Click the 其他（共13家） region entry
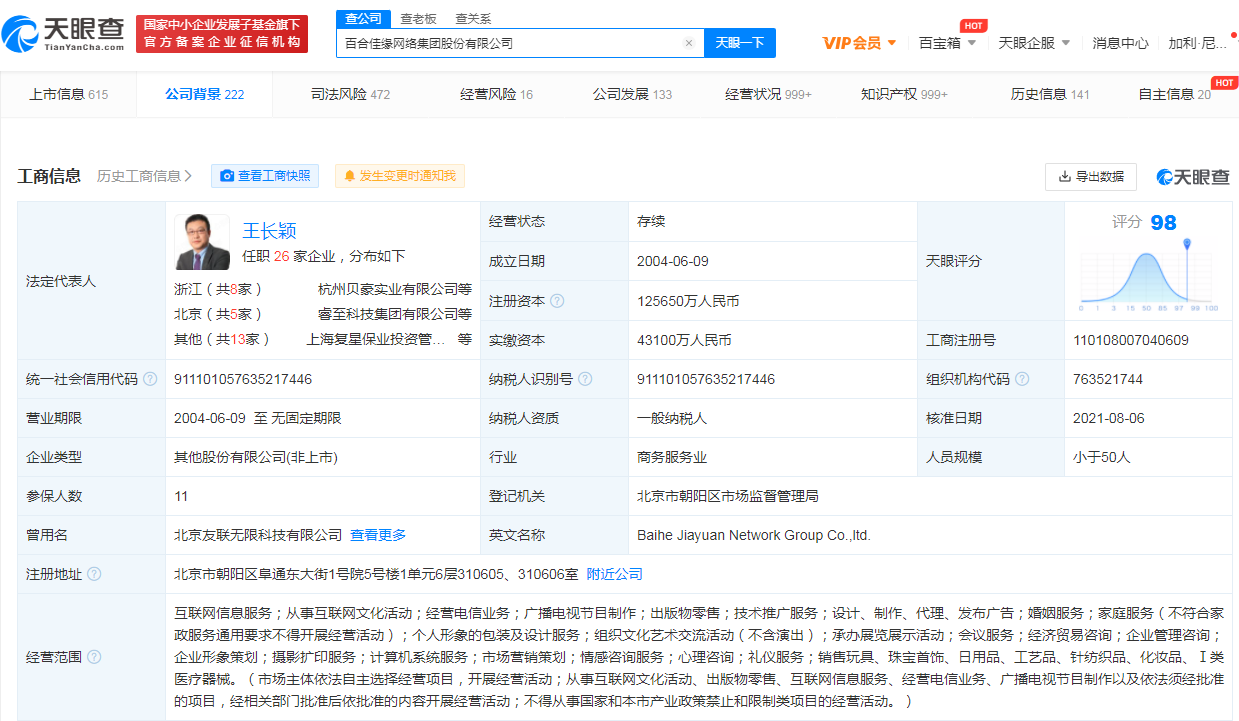 pos(222,339)
